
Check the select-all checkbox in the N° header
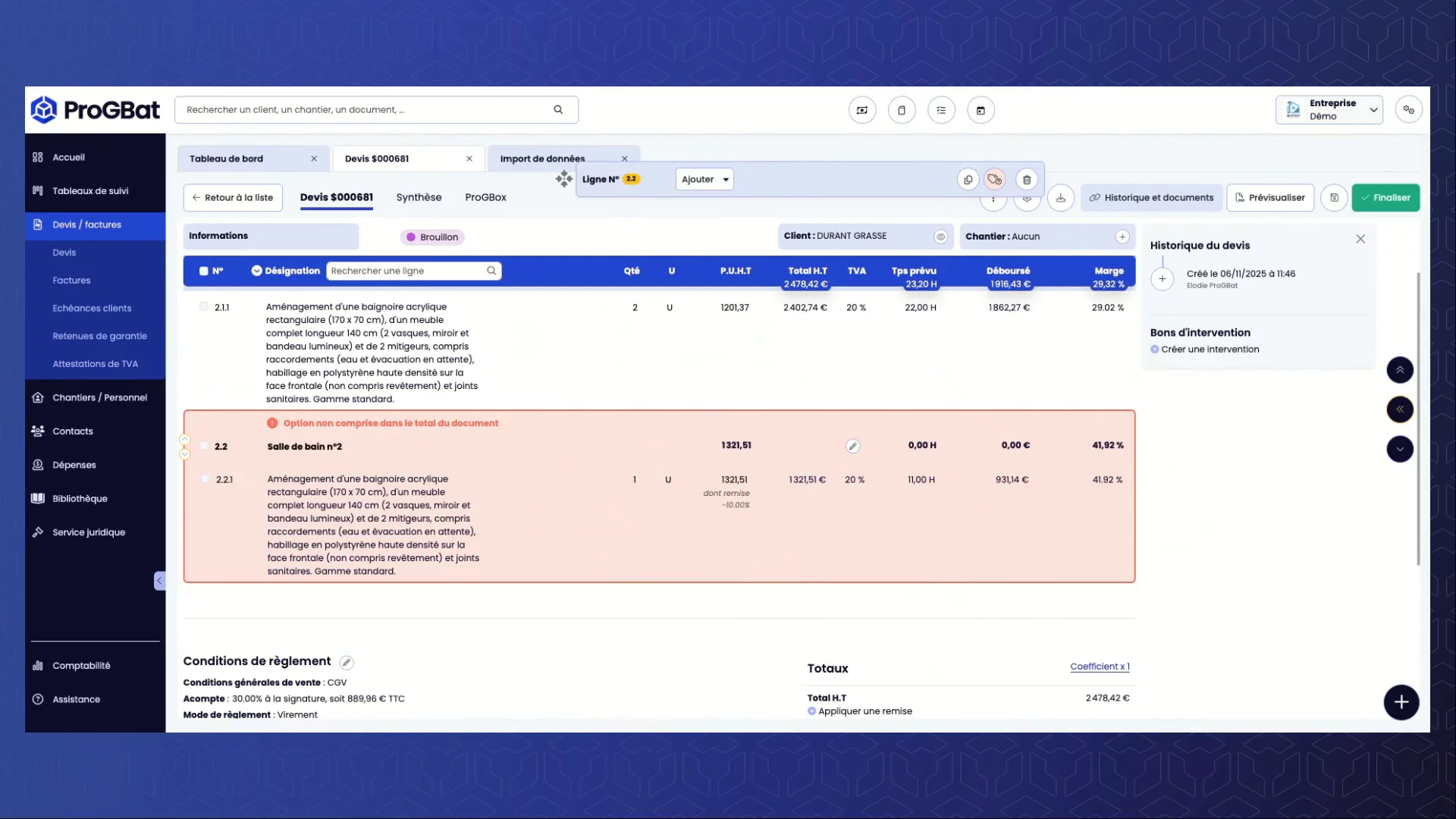pyautogui.click(x=203, y=271)
